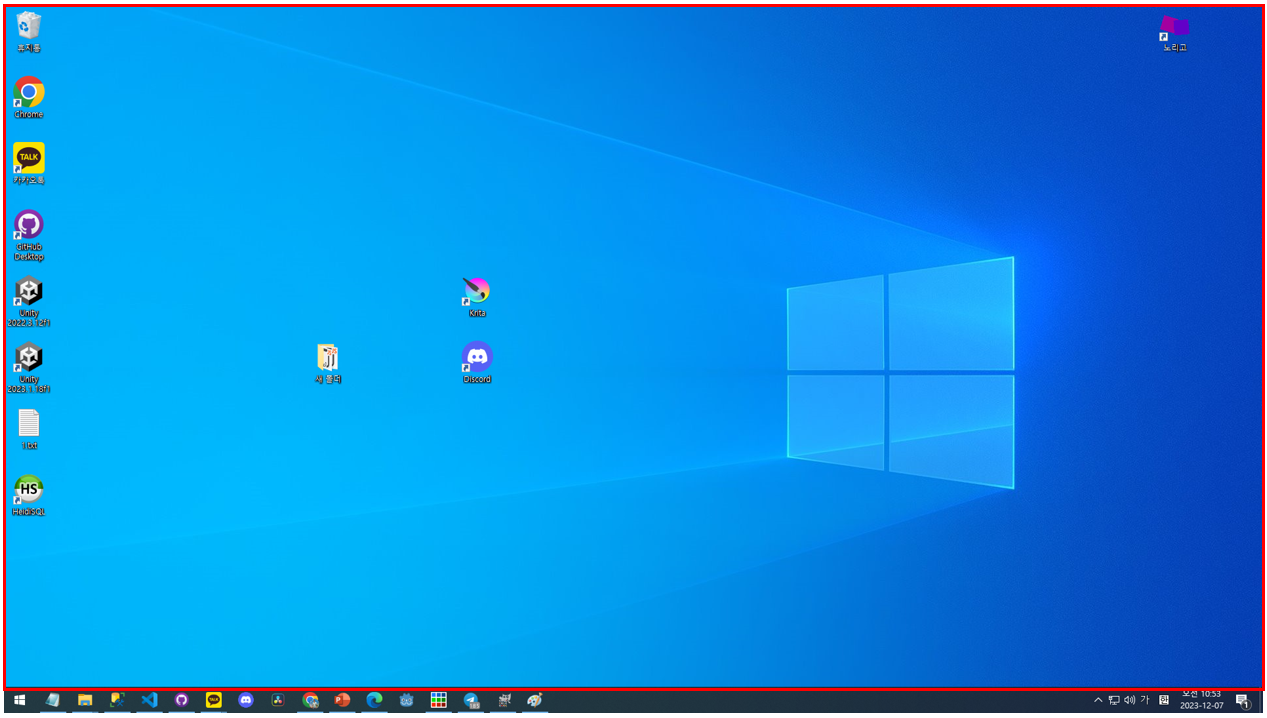Select the KakaoTalk desktop shortcut

pos(29,163)
